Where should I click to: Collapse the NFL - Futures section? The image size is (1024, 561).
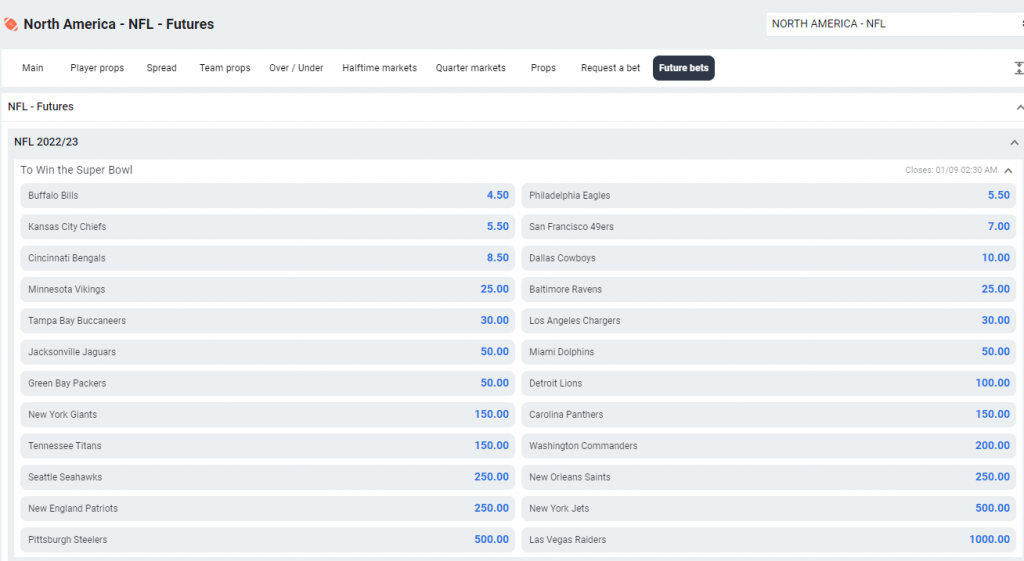pos(1019,107)
